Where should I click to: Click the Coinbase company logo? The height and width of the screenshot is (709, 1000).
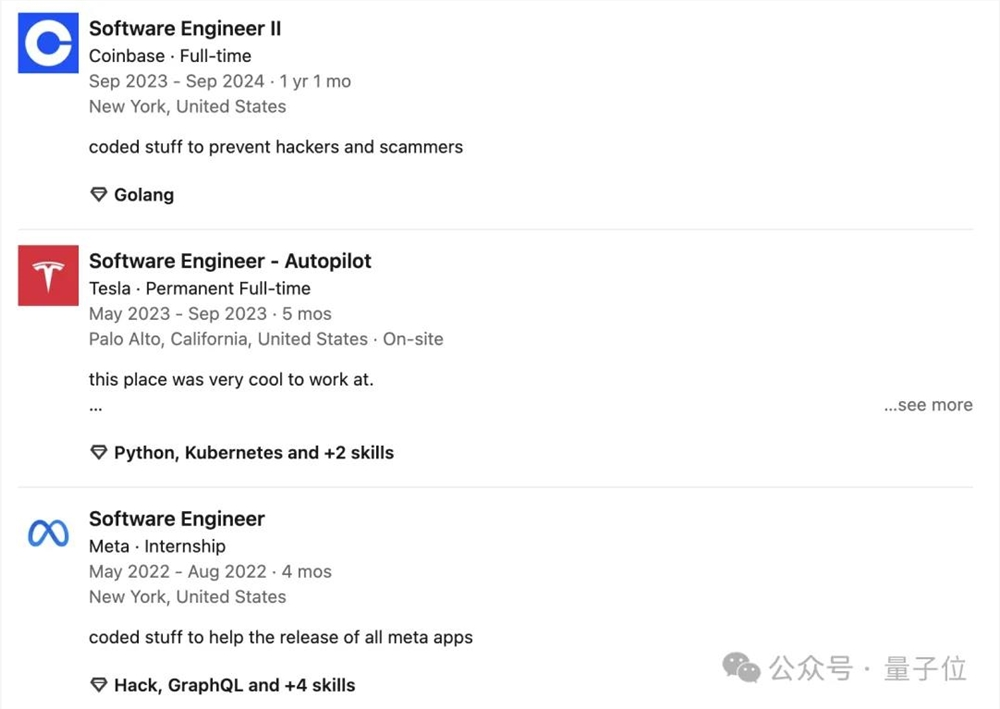click(48, 43)
